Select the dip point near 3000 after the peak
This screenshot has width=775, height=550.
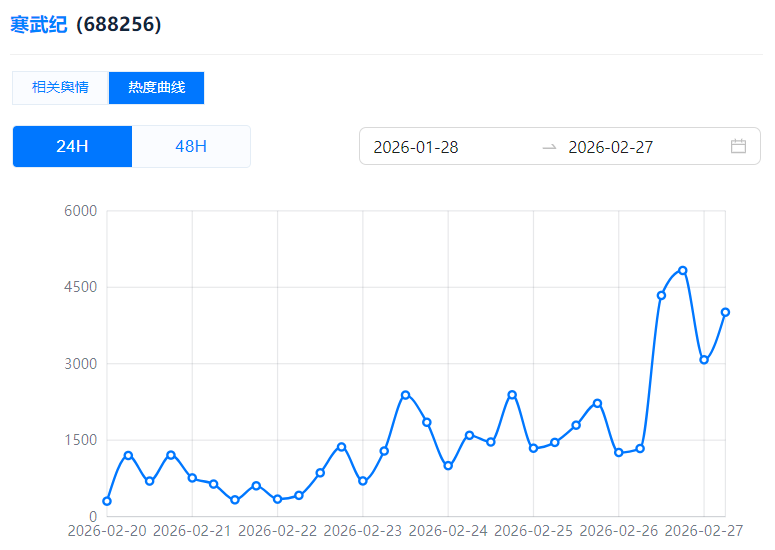[704, 360]
